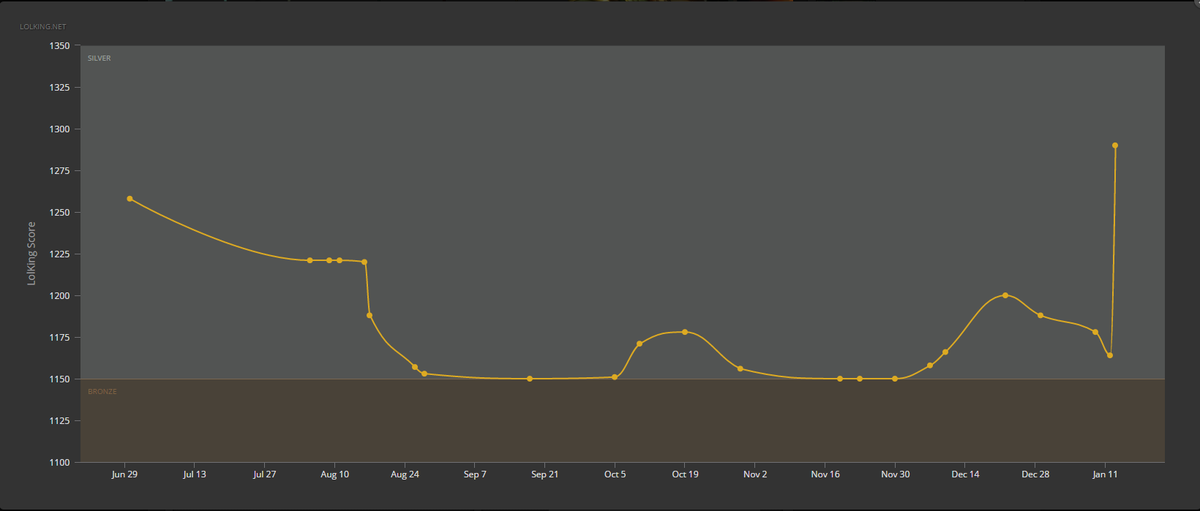1200x511 pixels.
Task: Select the data point near 1188 in mid-August drop
Action: (x=370, y=315)
